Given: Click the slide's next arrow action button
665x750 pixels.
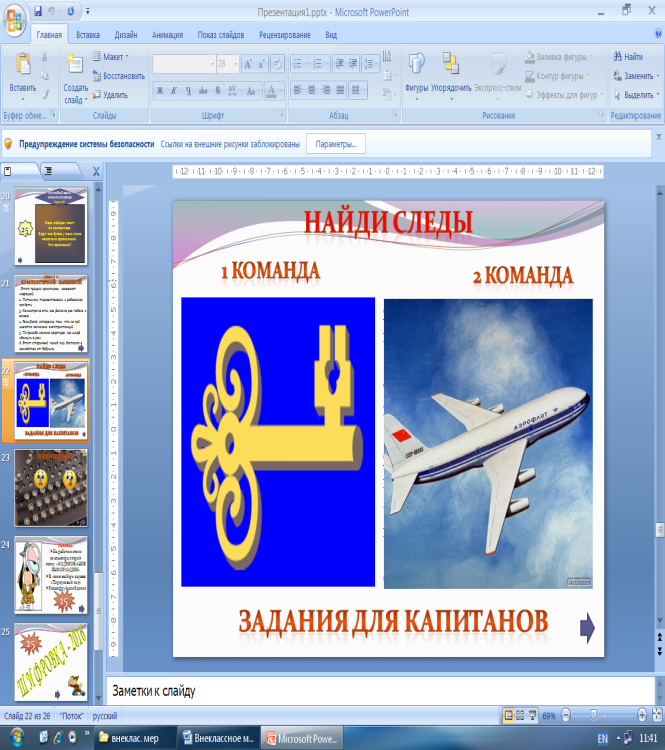Looking at the screenshot, I should [x=587, y=627].
